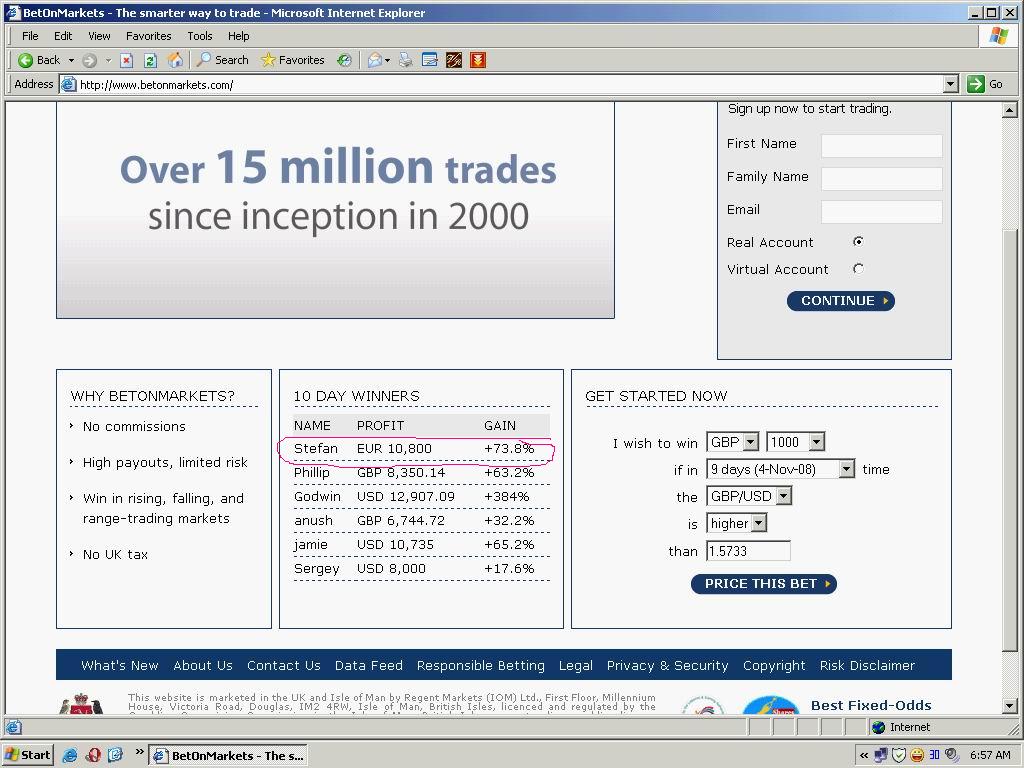Open the Tools menu

[200, 36]
